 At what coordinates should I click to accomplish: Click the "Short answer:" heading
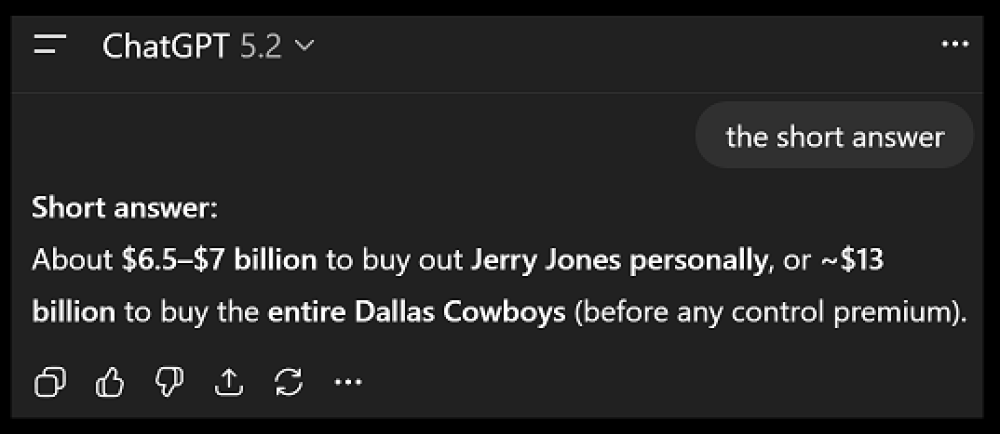point(124,209)
